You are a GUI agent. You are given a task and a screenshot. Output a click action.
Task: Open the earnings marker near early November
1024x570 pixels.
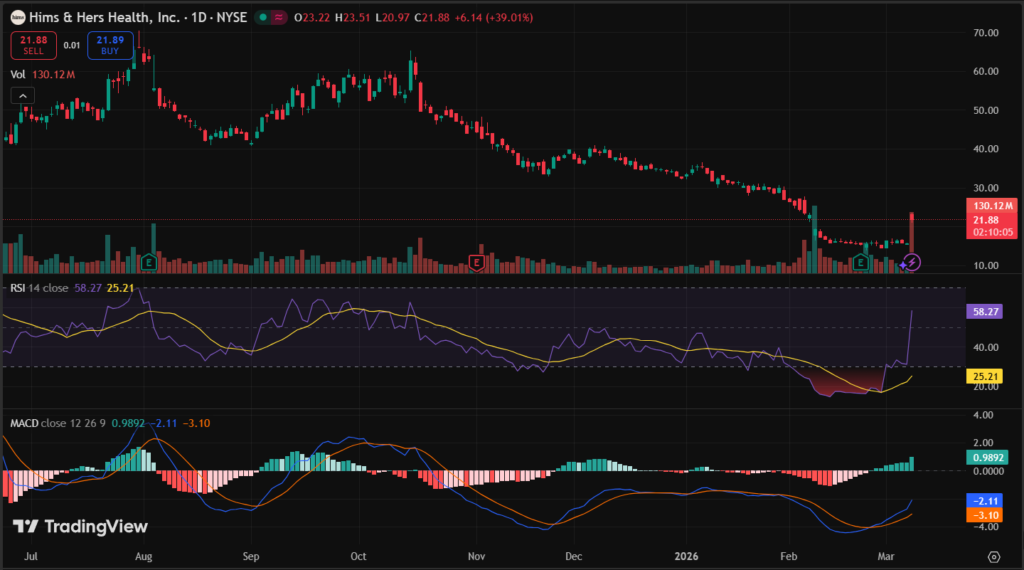coord(477,262)
